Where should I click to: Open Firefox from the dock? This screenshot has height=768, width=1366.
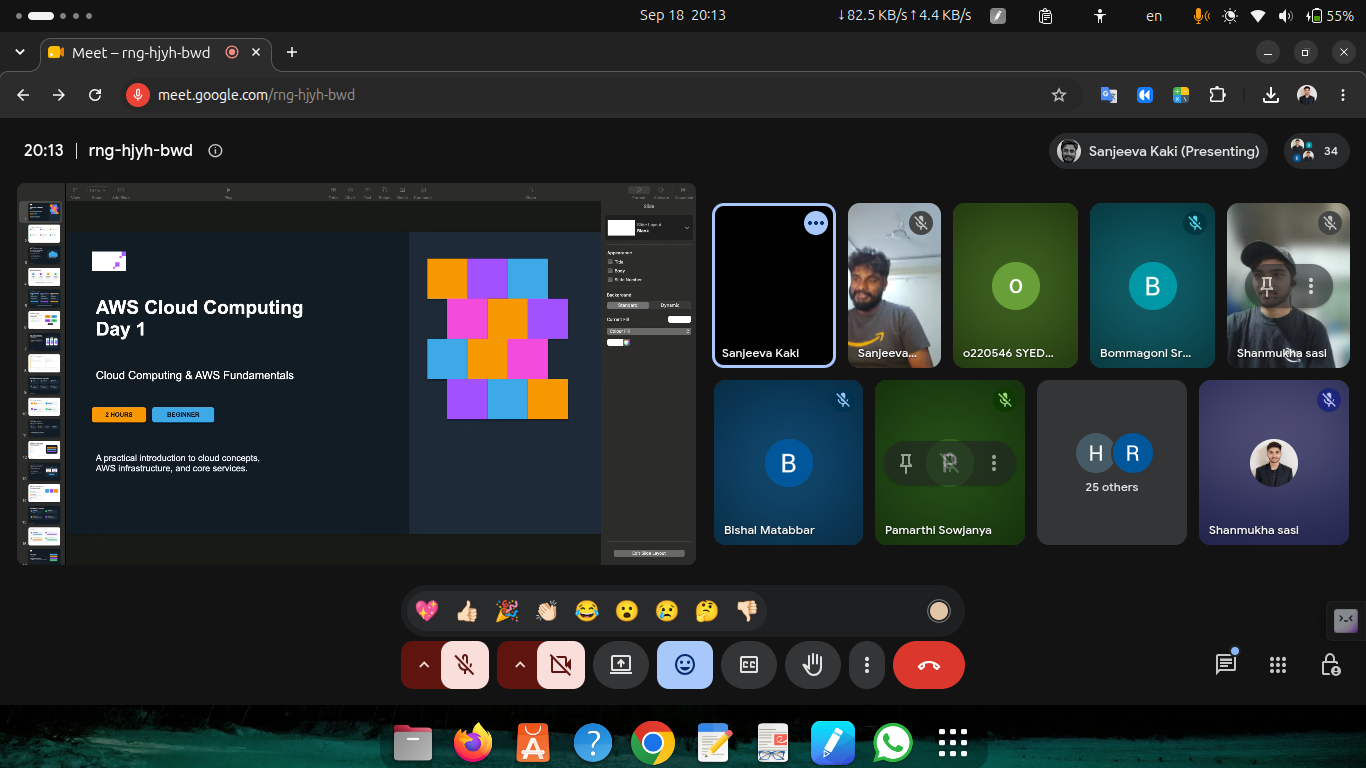473,742
